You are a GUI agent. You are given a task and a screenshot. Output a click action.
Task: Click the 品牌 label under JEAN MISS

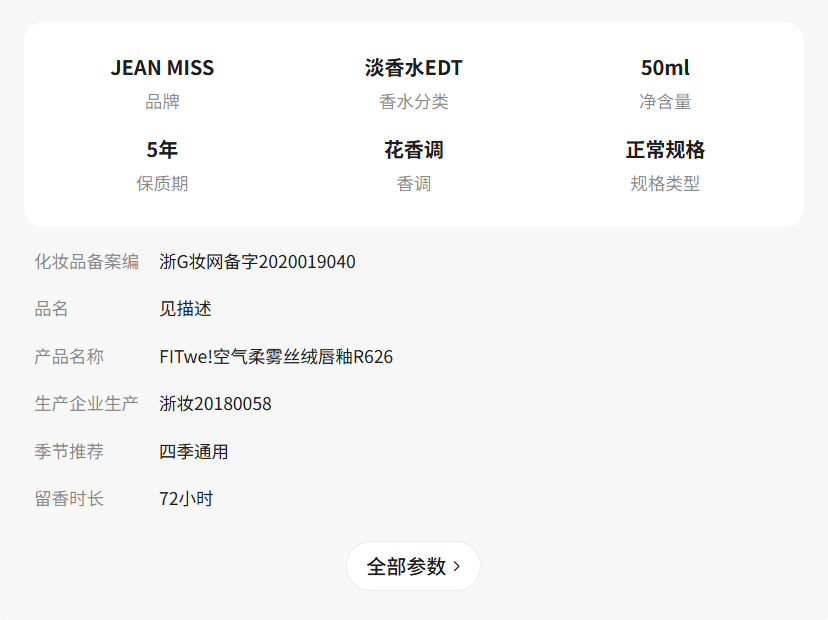pos(162,102)
